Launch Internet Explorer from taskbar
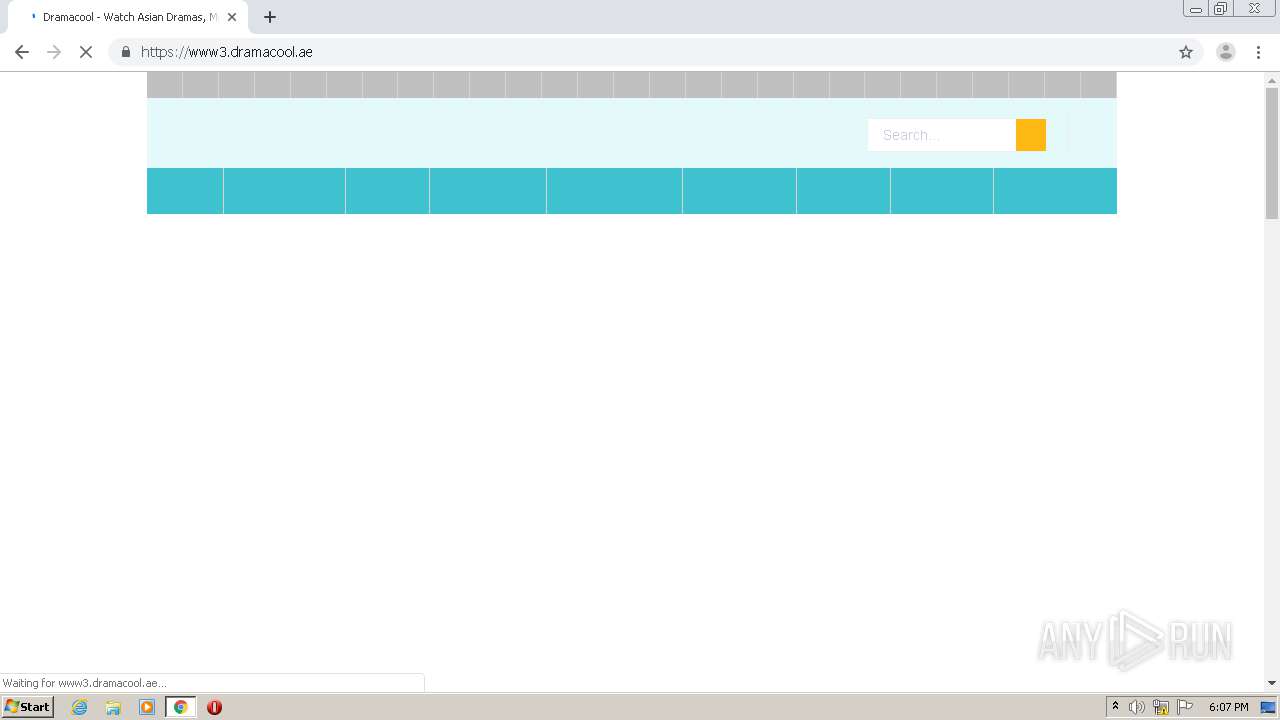The image size is (1280, 720). point(80,707)
